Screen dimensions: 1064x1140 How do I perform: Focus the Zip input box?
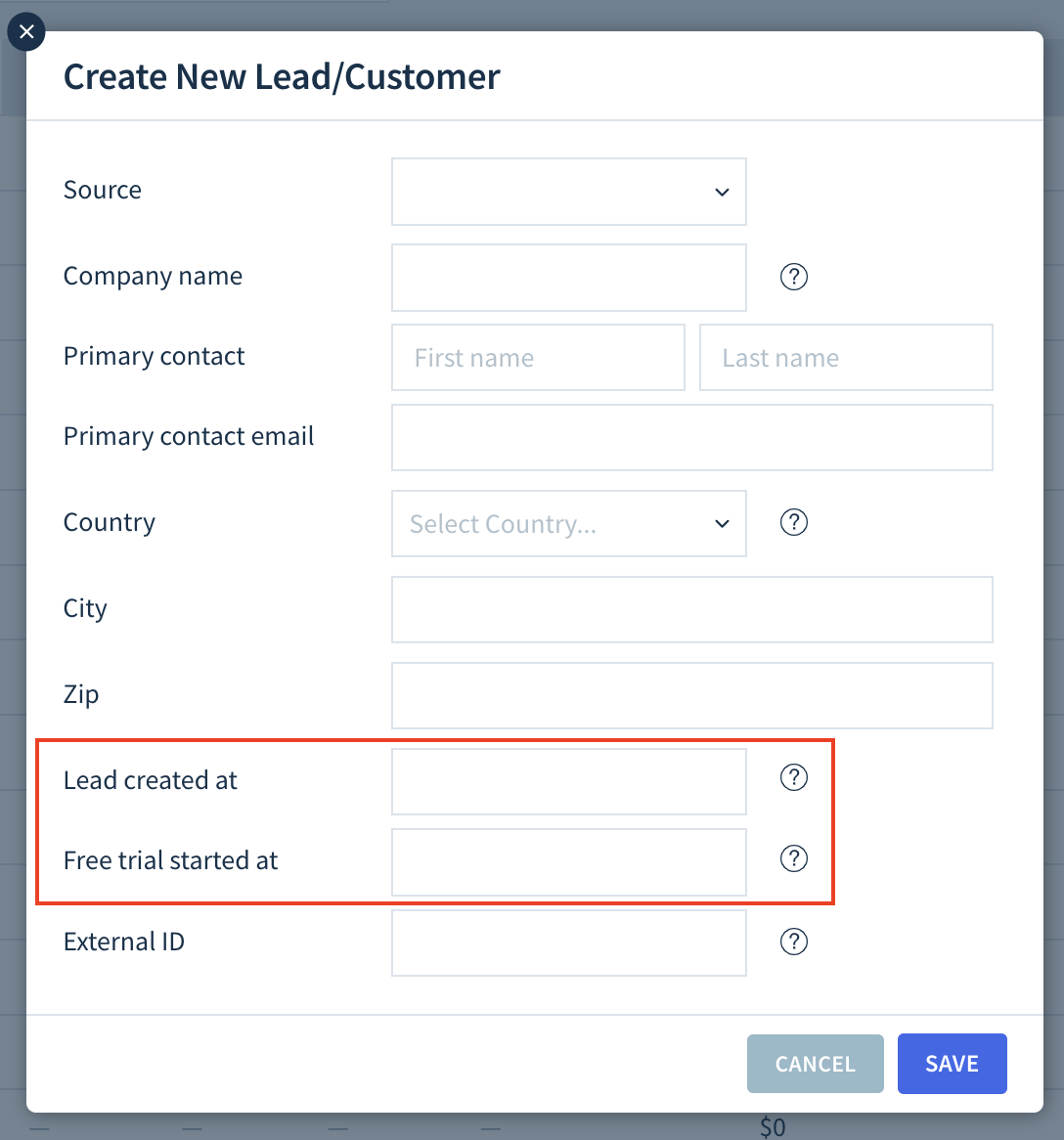pyautogui.click(x=691, y=695)
